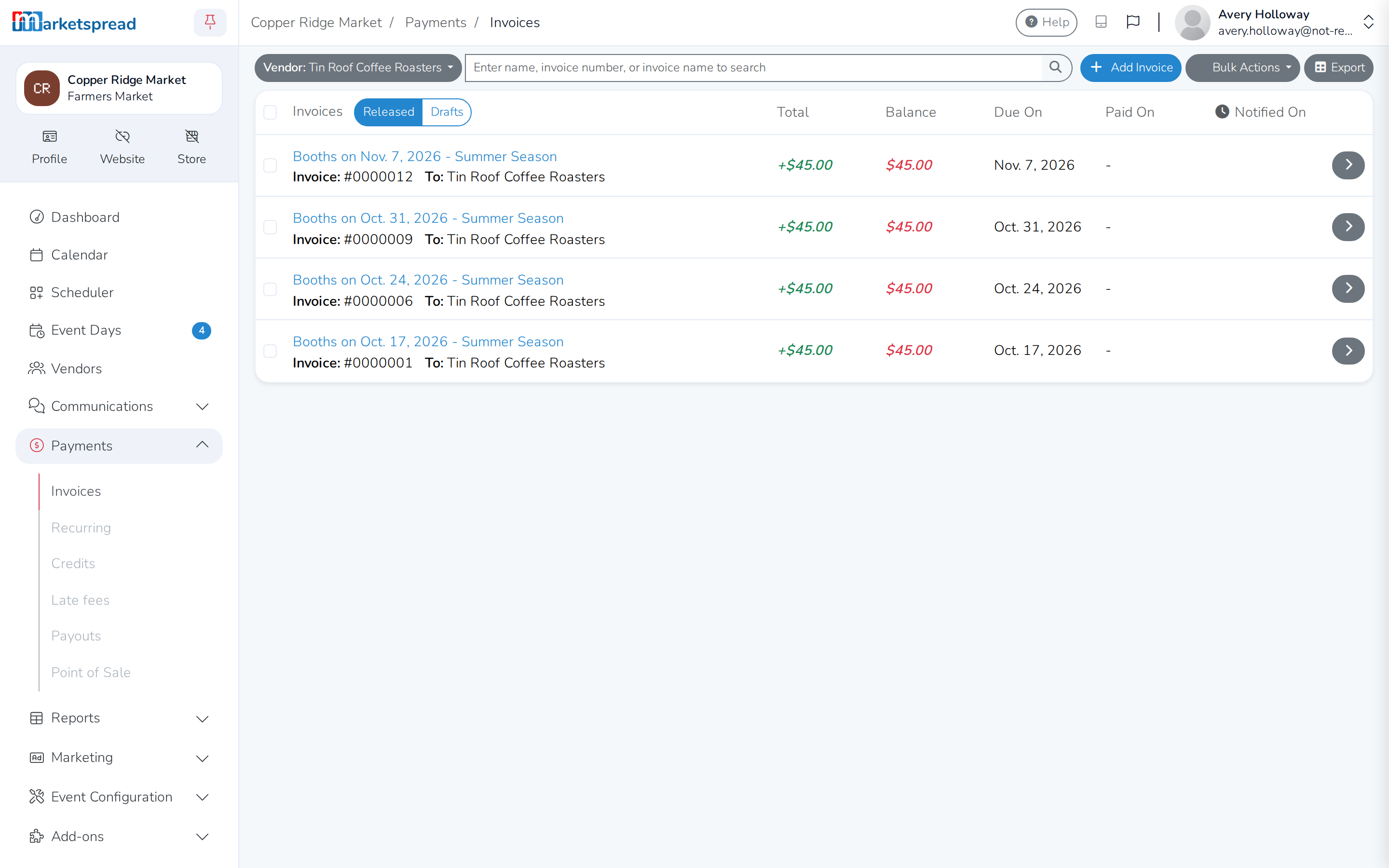Click the Notified On clock icon
This screenshot has height=868, width=1389.
point(1223,112)
